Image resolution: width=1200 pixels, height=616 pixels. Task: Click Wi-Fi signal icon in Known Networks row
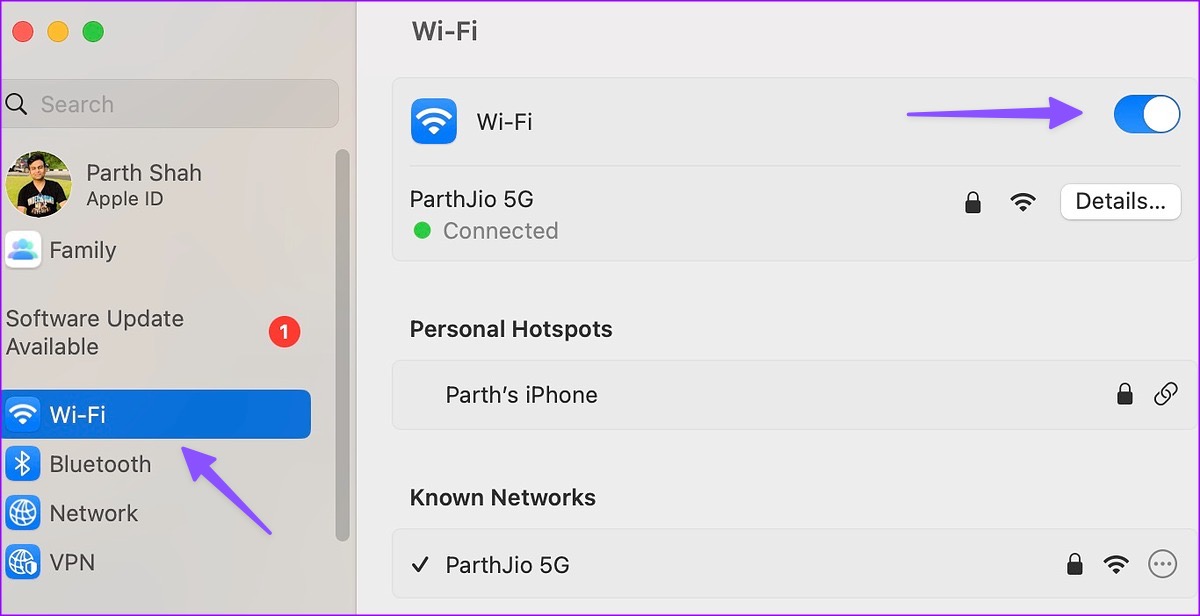[x=1116, y=565]
